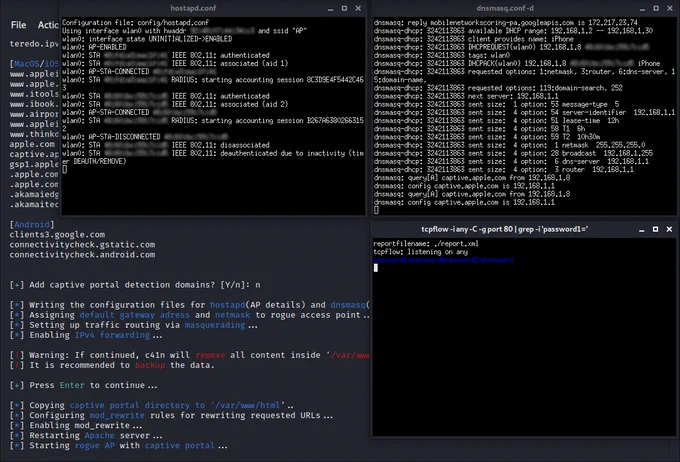Click the [MacOS/iOS heading in main terminal
This screenshot has width=680, height=462.
click(34, 64)
